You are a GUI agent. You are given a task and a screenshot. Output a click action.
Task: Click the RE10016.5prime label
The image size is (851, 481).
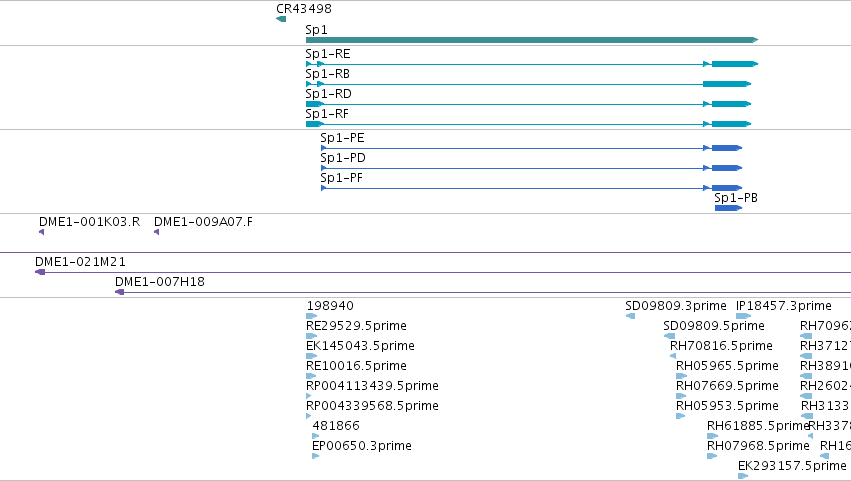pyautogui.click(x=357, y=366)
